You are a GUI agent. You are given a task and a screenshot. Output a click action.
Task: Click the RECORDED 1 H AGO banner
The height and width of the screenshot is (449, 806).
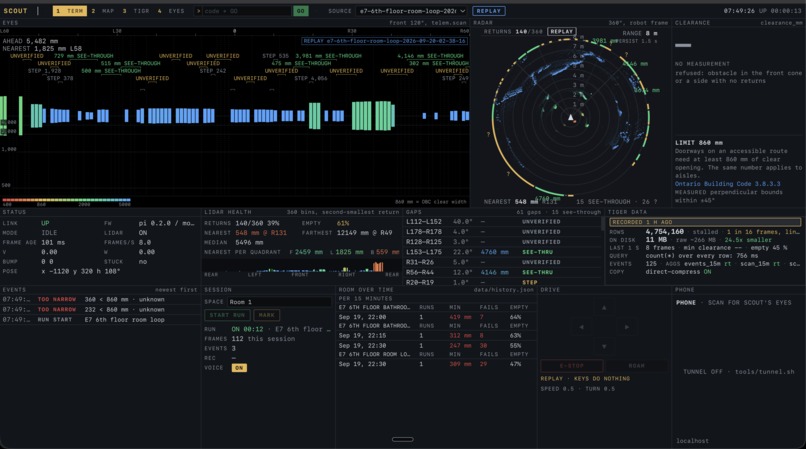click(x=705, y=222)
